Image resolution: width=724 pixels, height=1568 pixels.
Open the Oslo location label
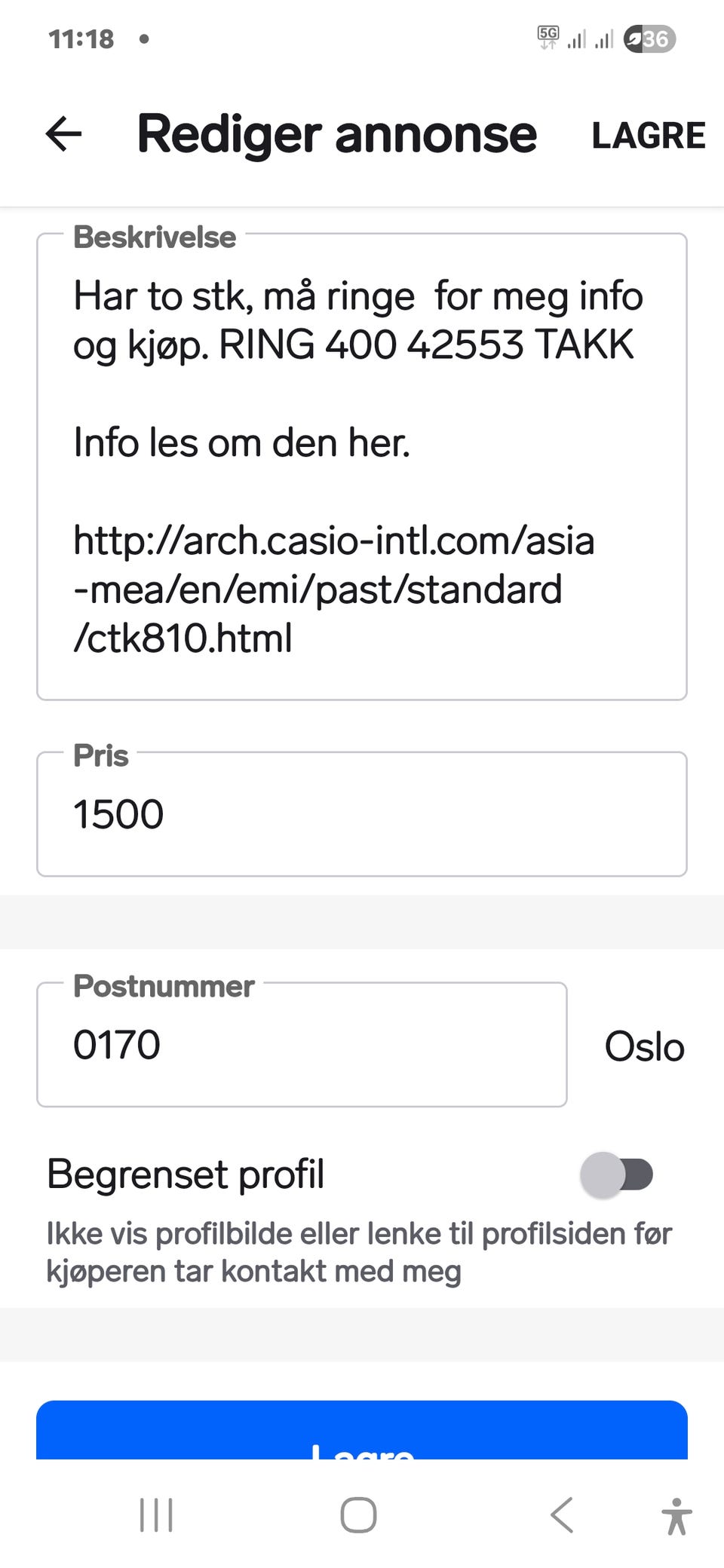point(644,1046)
